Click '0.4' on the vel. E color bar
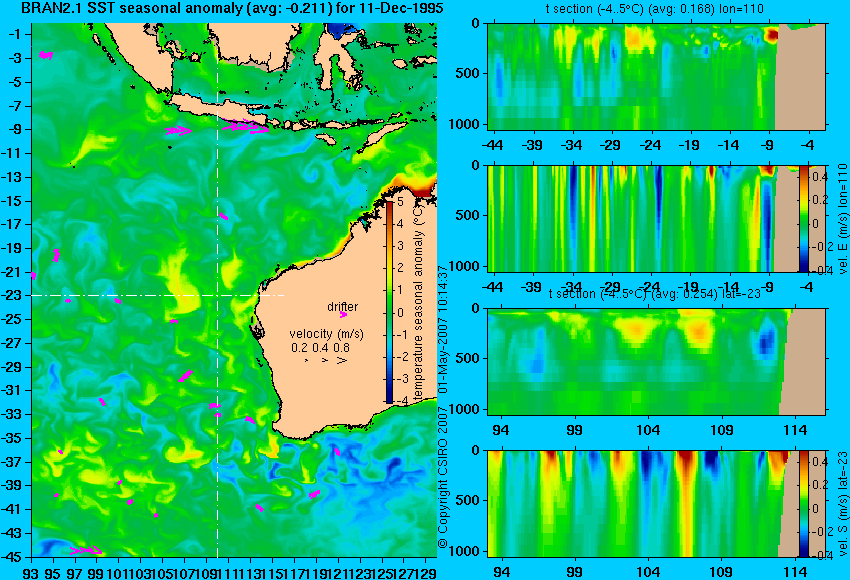The image size is (850, 580). (x=820, y=177)
